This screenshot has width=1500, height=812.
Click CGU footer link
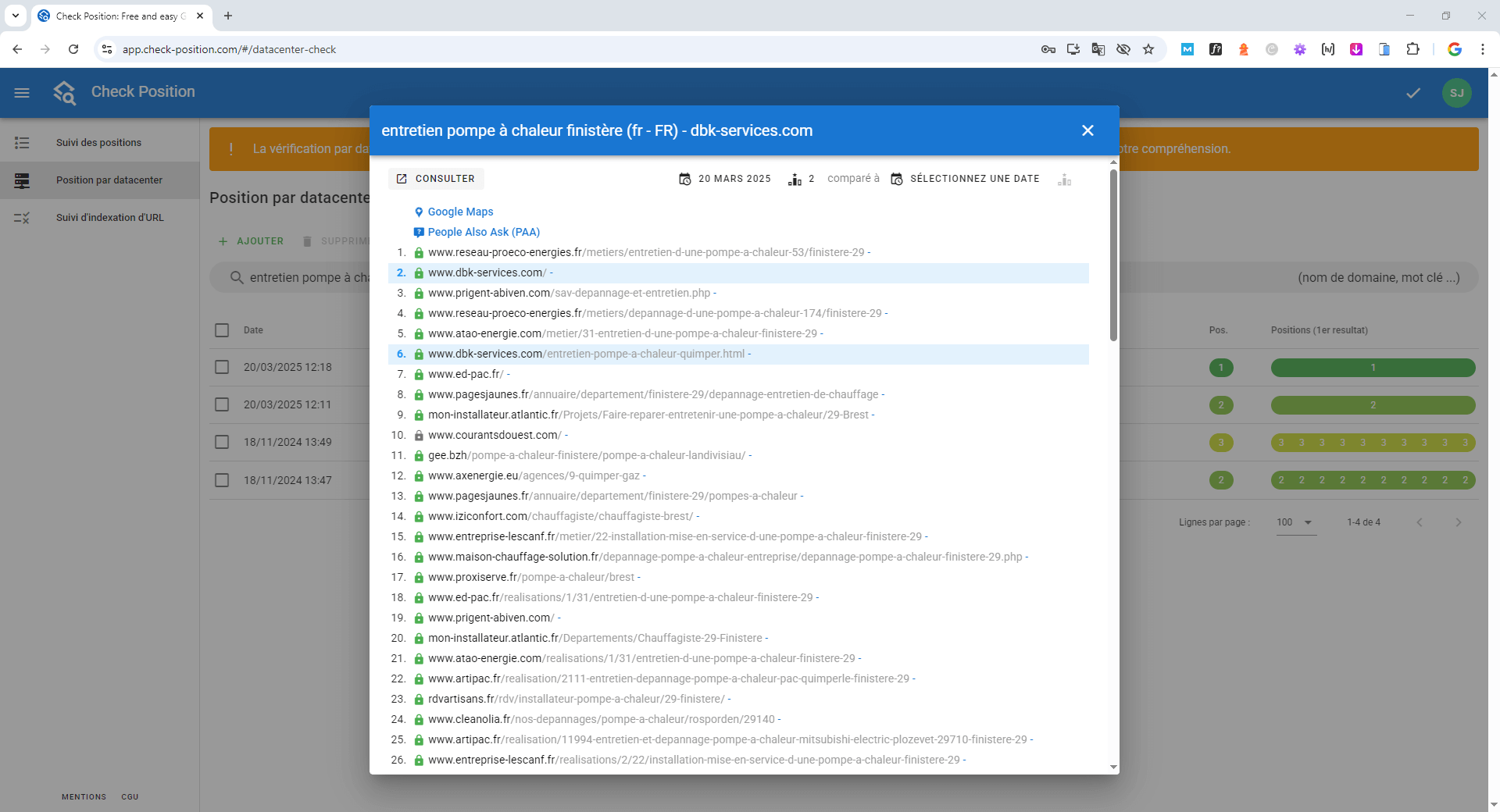coord(130,797)
